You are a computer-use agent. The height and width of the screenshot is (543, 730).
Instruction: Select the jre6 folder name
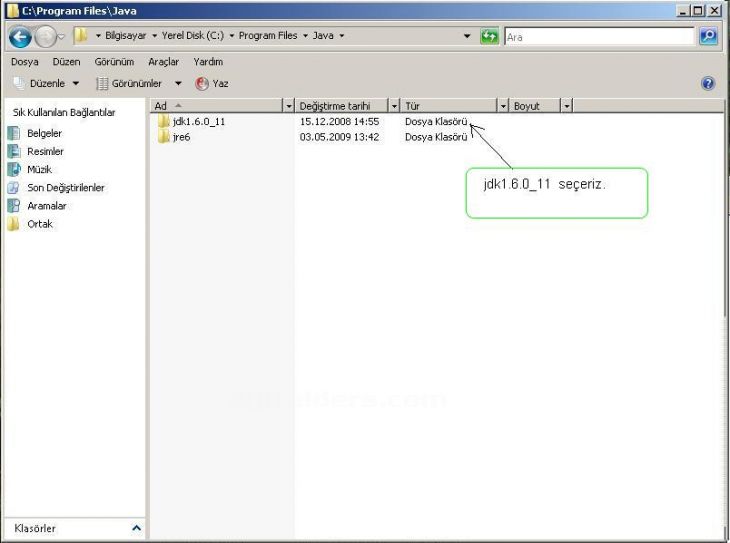181,137
